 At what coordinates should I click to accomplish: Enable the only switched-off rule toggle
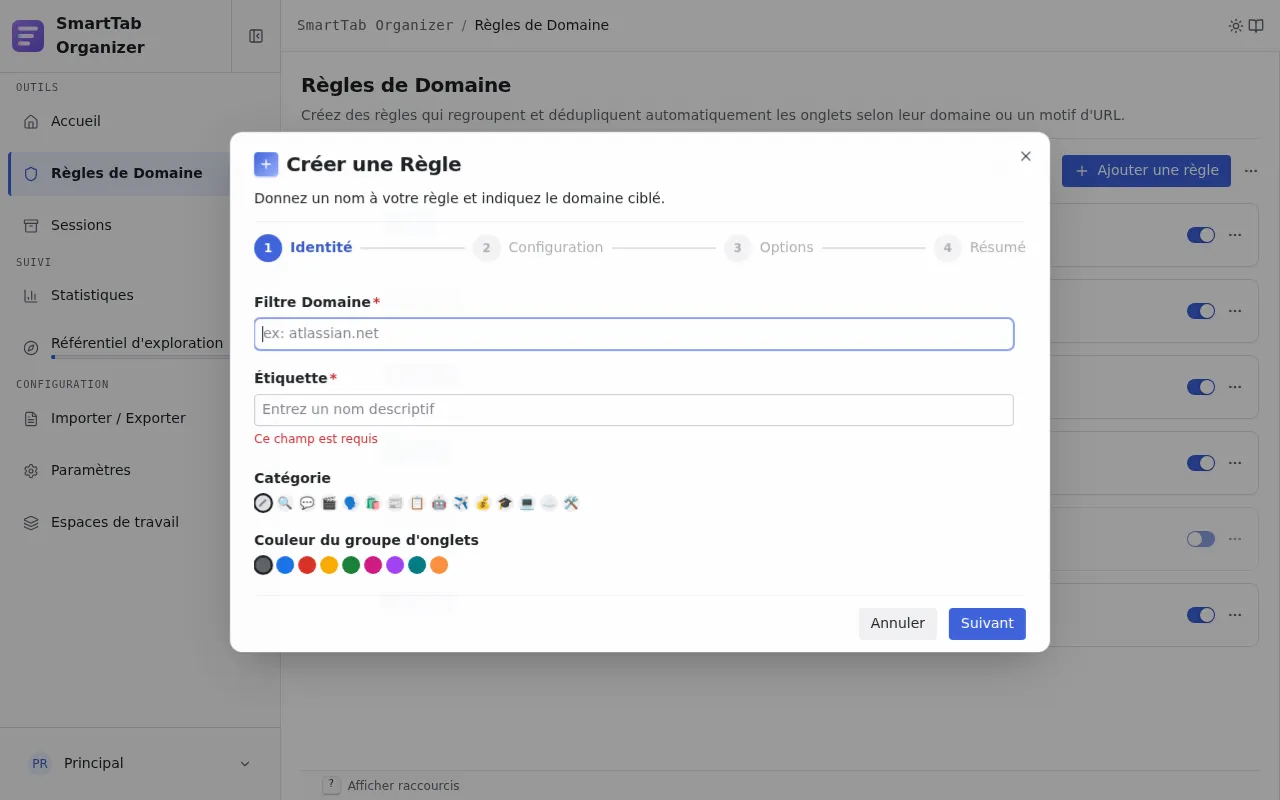[x=1200, y=539]
